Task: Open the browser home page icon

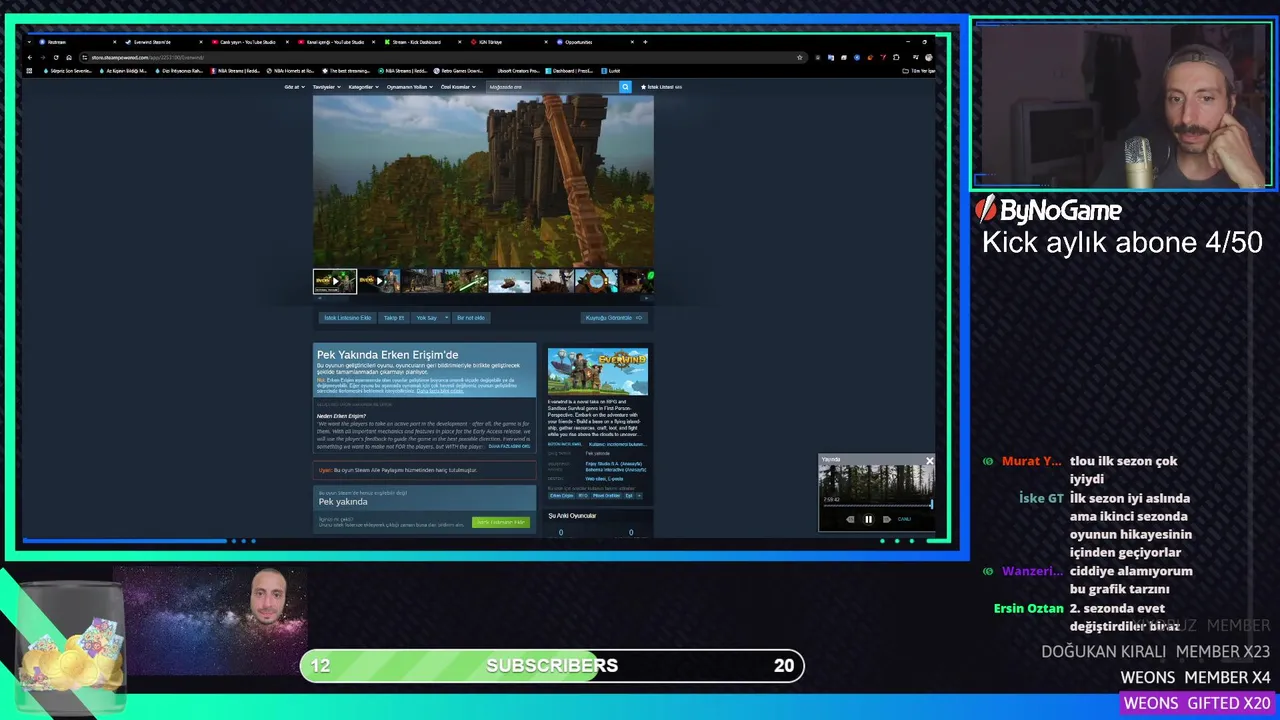Action: pyautogui.click(x=68, y=57)
